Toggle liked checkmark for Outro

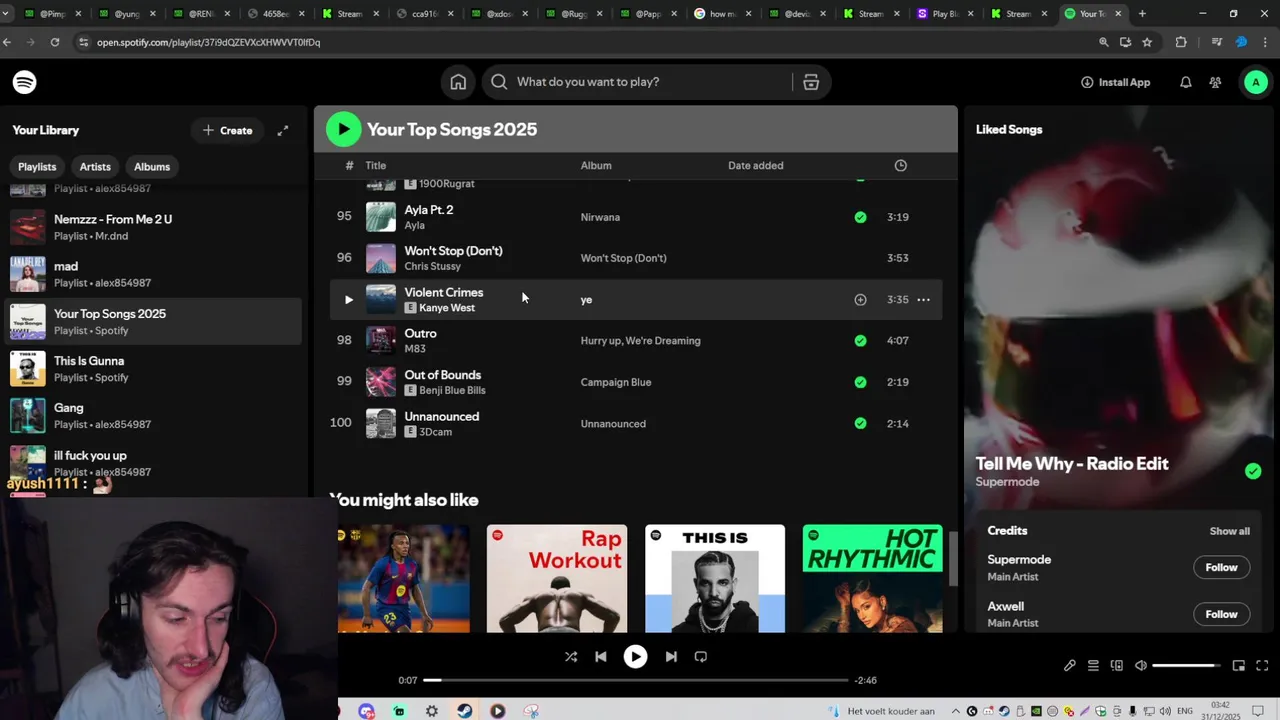(860, 341)
